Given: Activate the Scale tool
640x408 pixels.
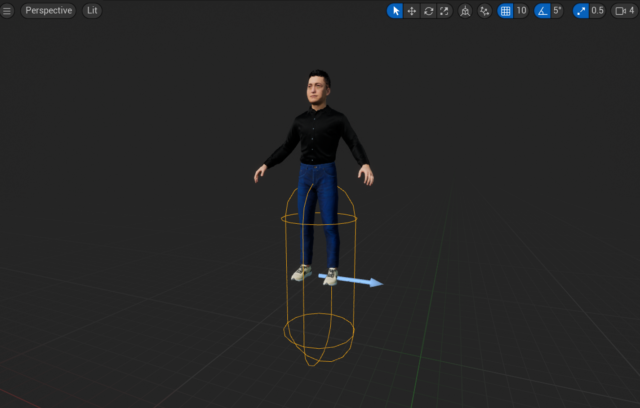Looking at the screenshot, I should (444, 11).
